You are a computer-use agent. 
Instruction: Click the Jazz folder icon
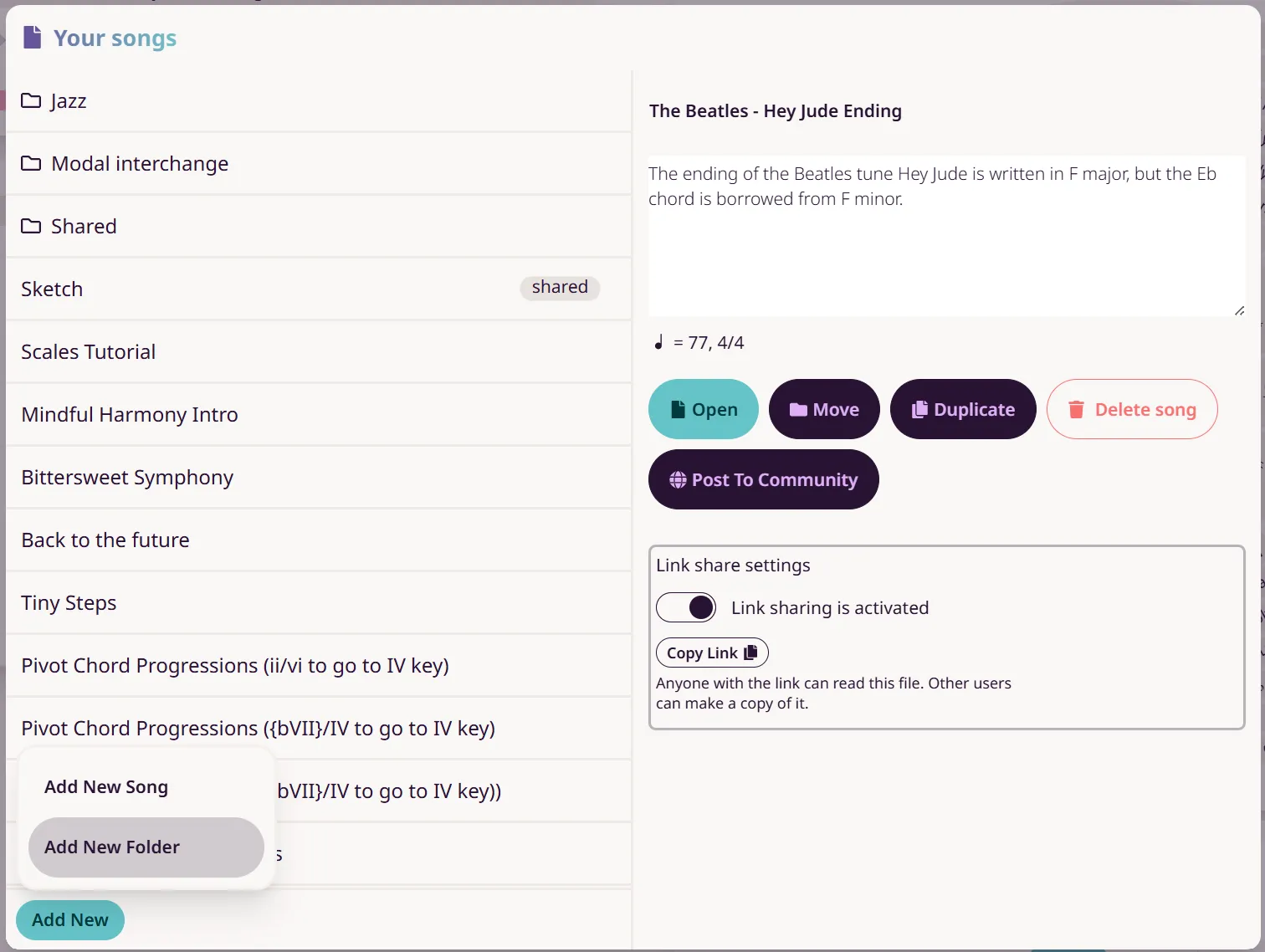[x=31, y=100]
